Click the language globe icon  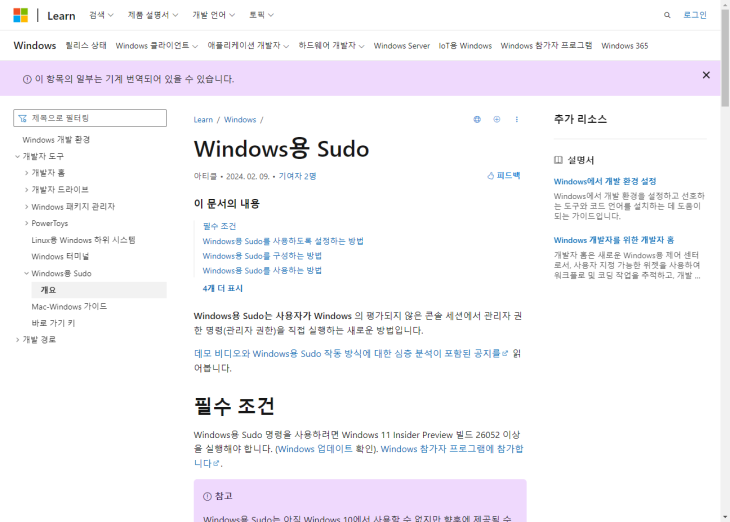tap(477, 119)
